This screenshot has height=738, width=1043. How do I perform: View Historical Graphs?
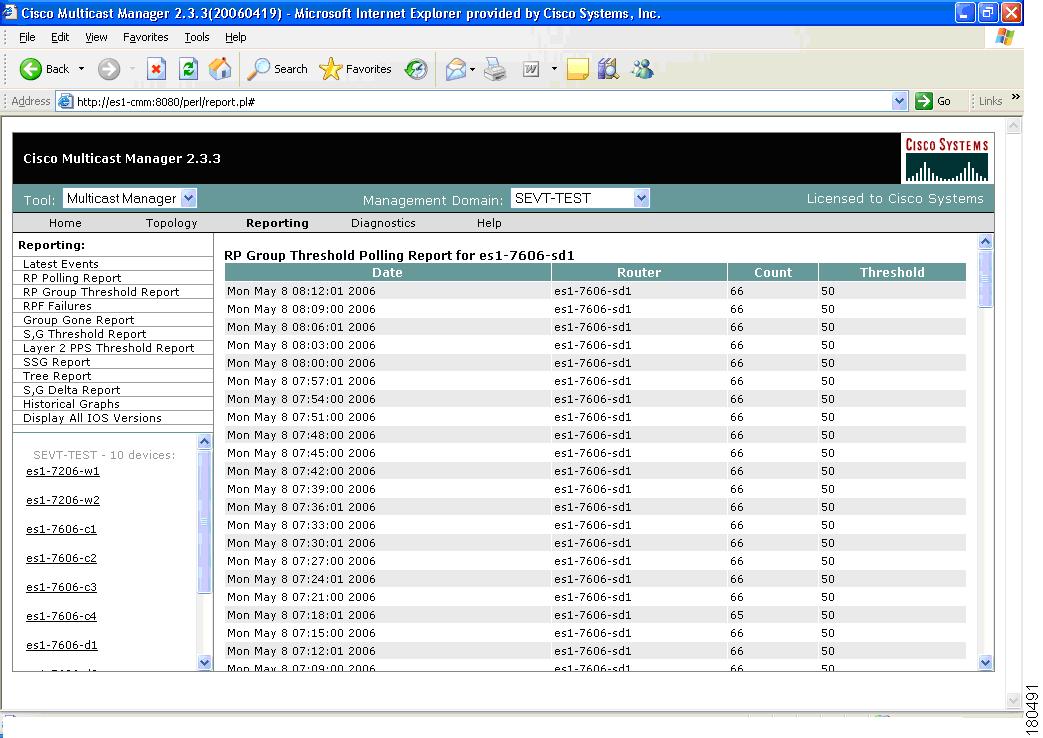71,404
